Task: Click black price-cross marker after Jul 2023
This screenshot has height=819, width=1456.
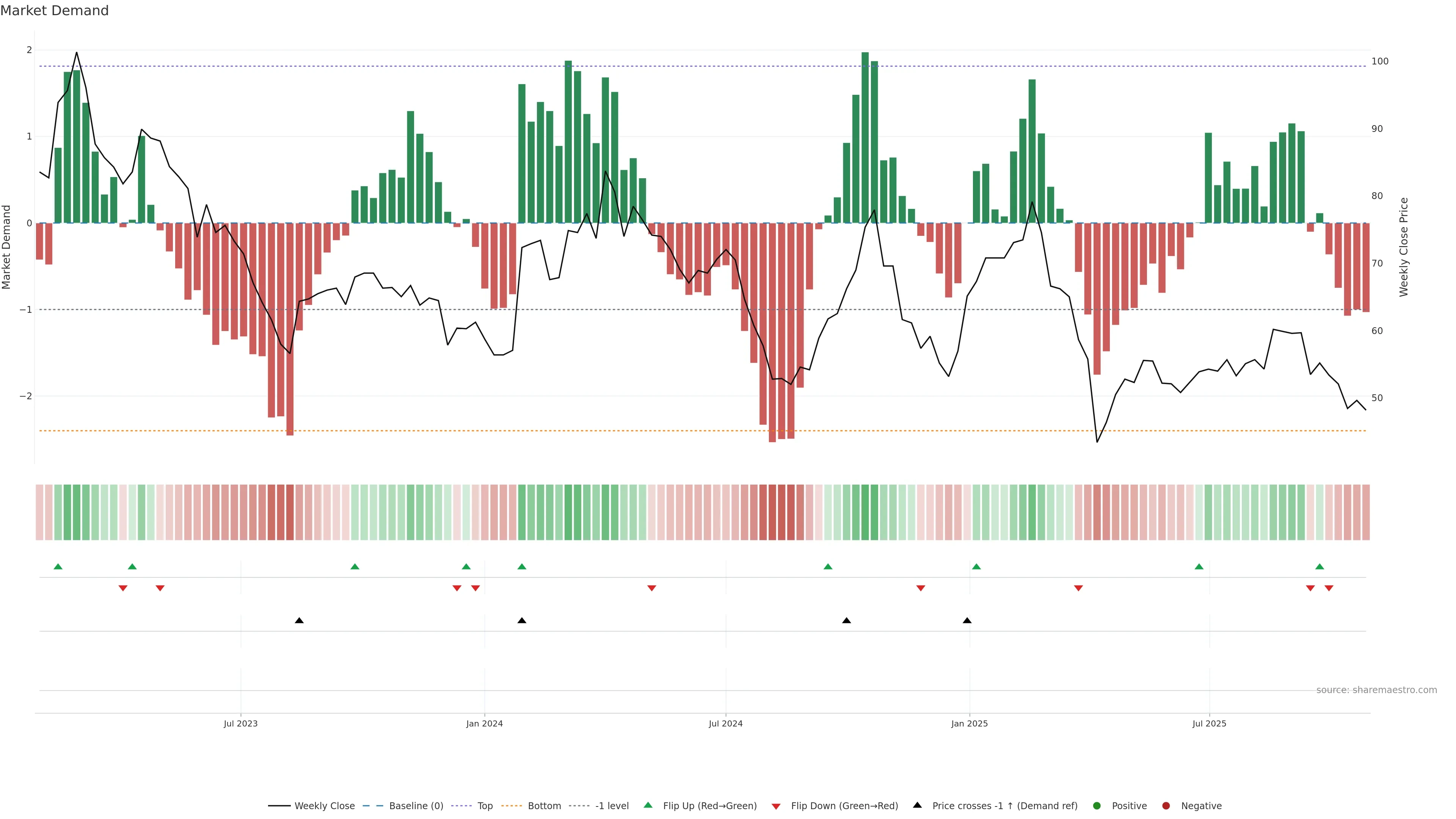Action: [300, 621]
